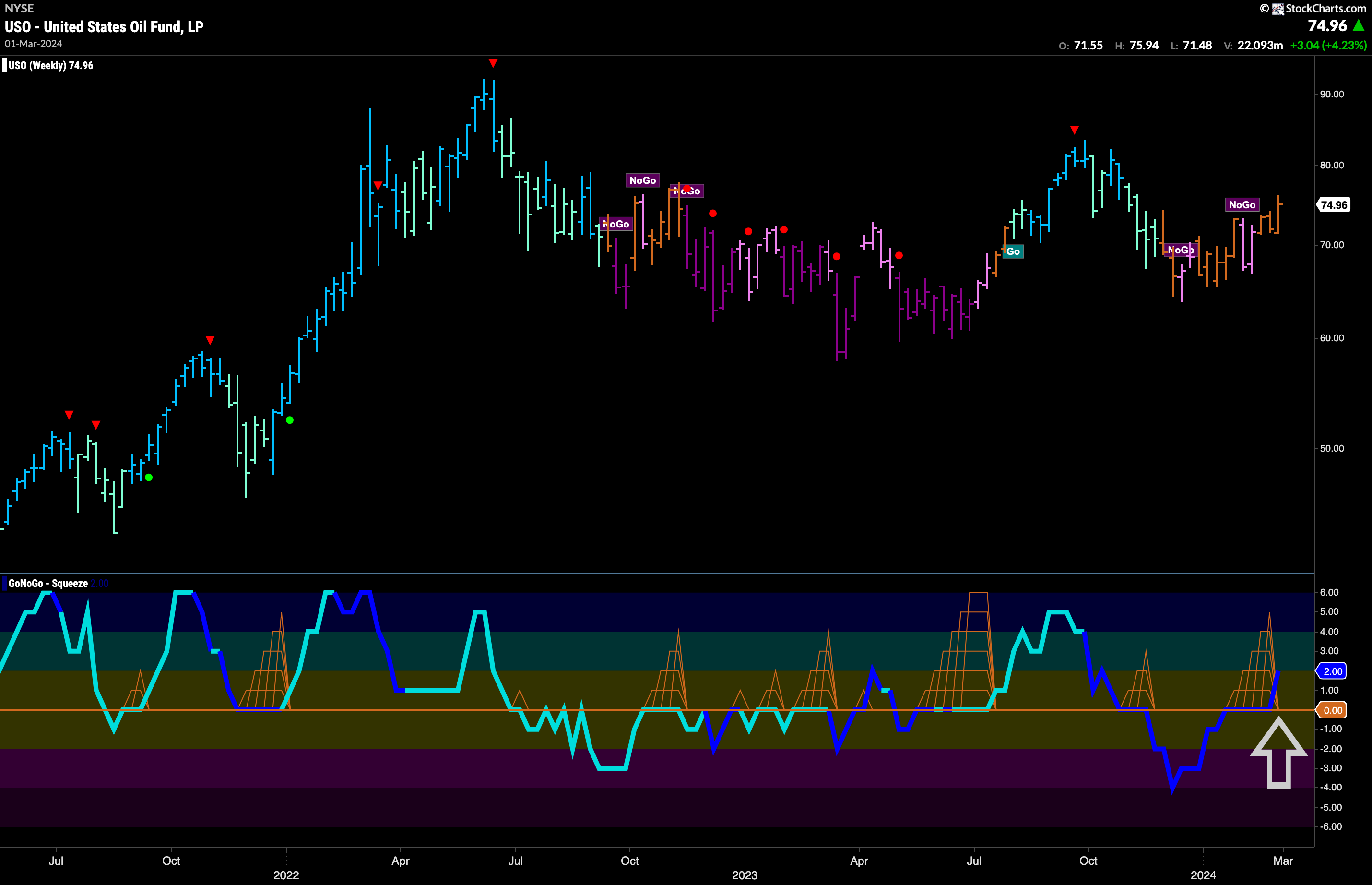Click the 01-Mar-2024 date
This screenshot has height=885, width=1372.
(x=33, y=44)
